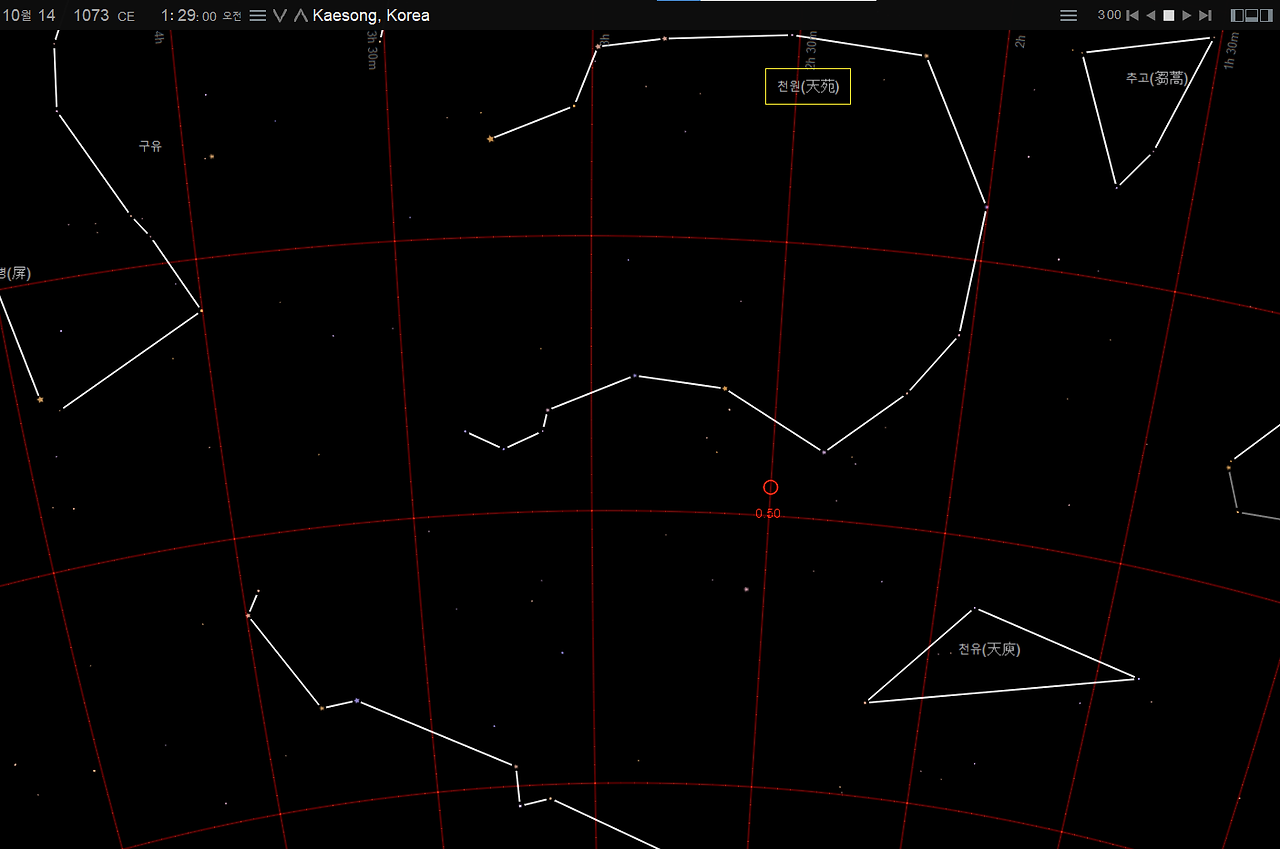Image resolution: width=1280 pixels, height=849 pixels.
Task: Jump forward one time step
Action: pyautogui.click(x=1205, y=15)
